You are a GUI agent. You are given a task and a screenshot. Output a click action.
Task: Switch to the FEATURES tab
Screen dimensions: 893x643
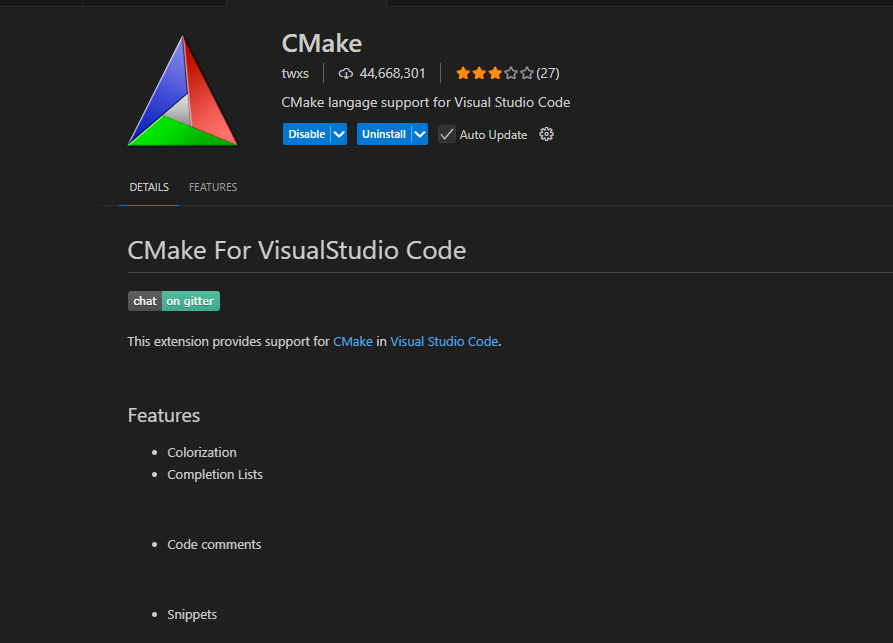pos(213,187)
